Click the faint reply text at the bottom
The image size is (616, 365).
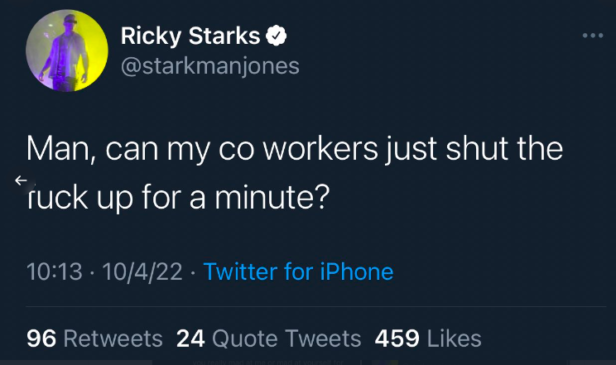click(268, 362)
